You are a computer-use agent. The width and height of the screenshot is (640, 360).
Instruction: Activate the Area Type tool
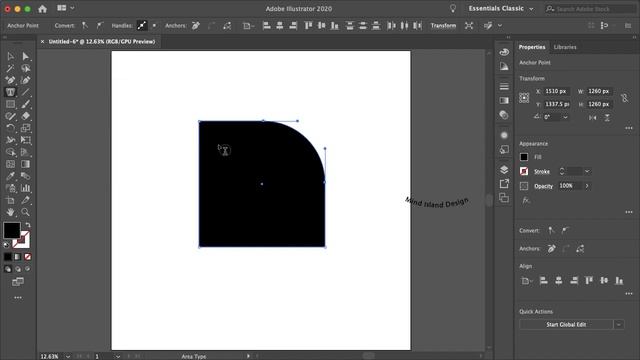click(x=10, y=92)
